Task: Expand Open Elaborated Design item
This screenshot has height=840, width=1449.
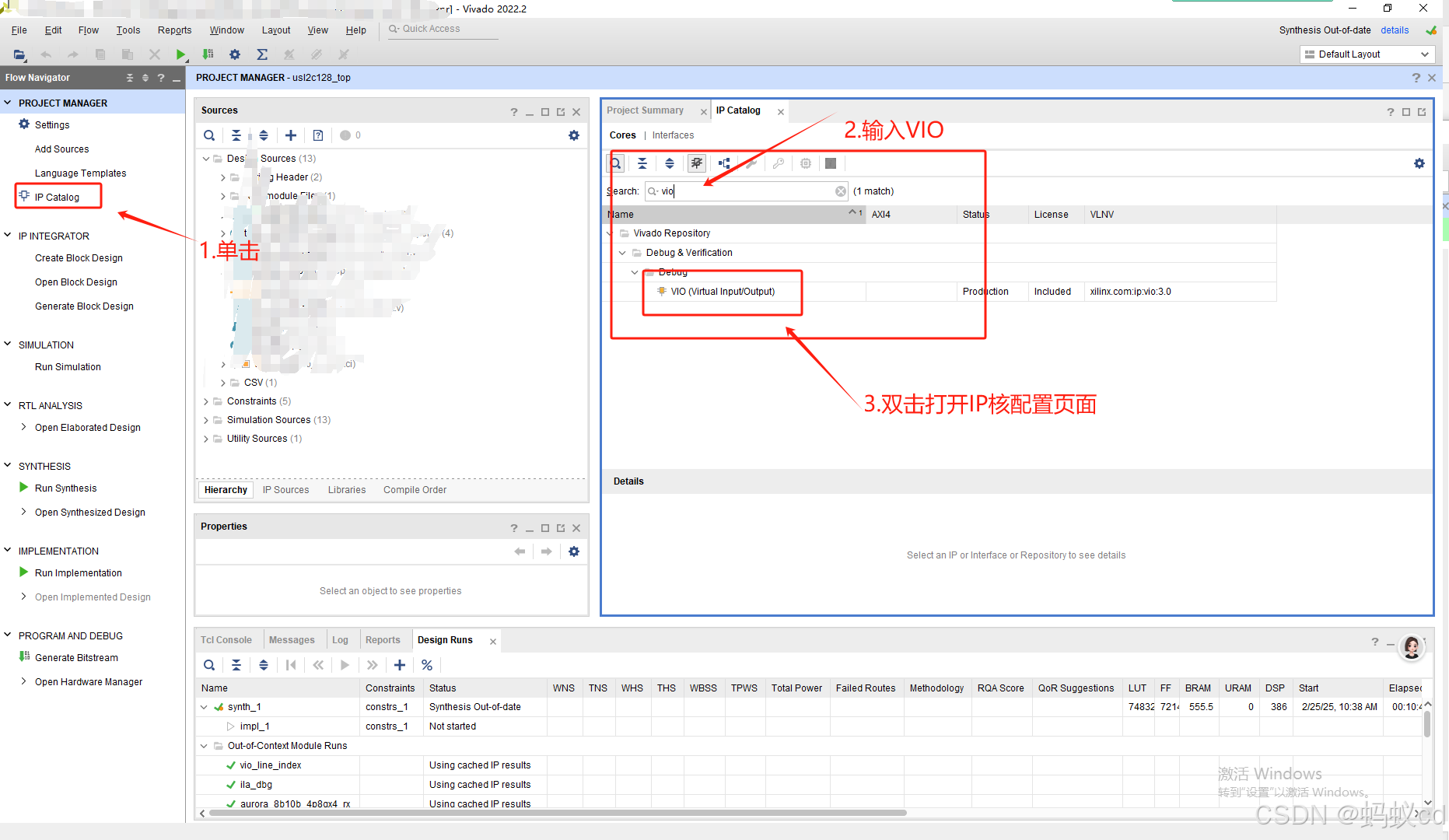Action: coord(24,427)
